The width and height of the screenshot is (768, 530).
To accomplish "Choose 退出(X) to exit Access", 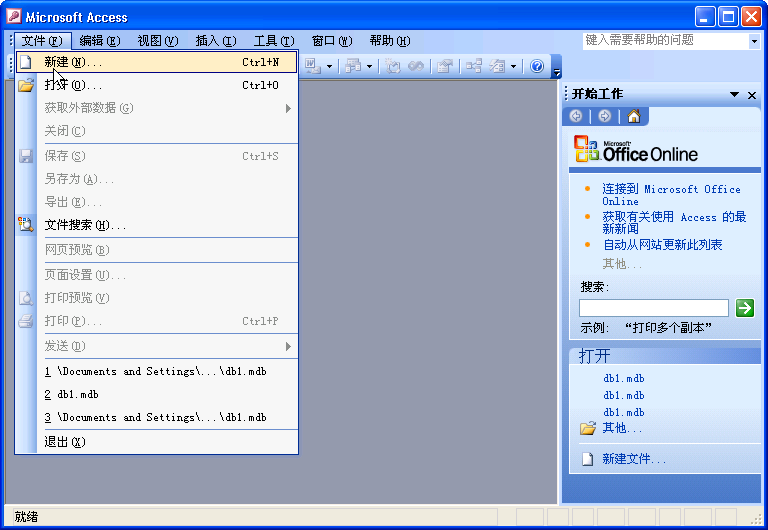I will click(157, 442).
